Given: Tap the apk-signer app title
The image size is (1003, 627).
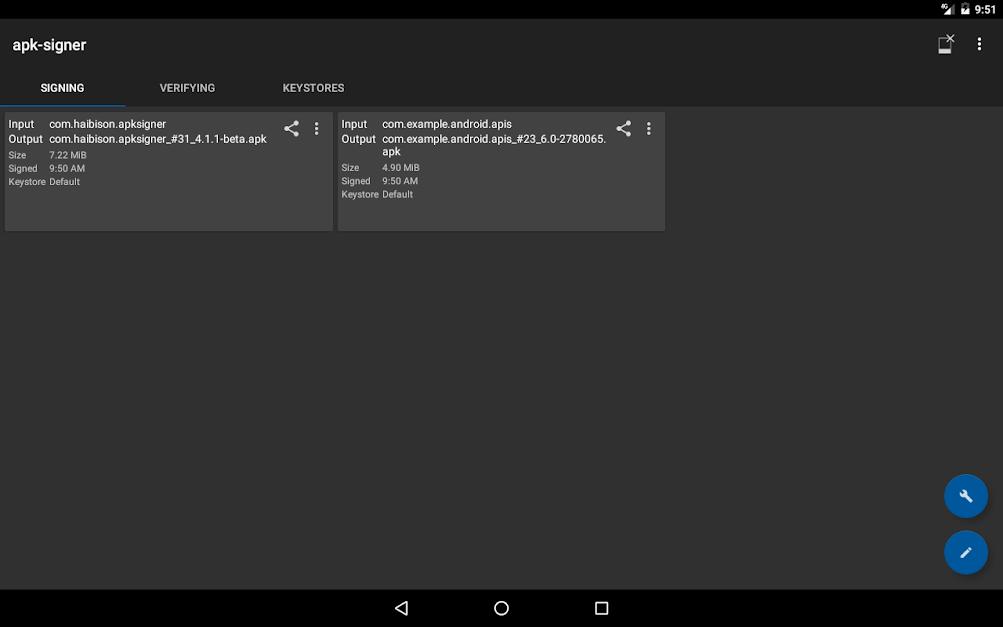Looking at the screenshot, I should (x=50, y=45).
